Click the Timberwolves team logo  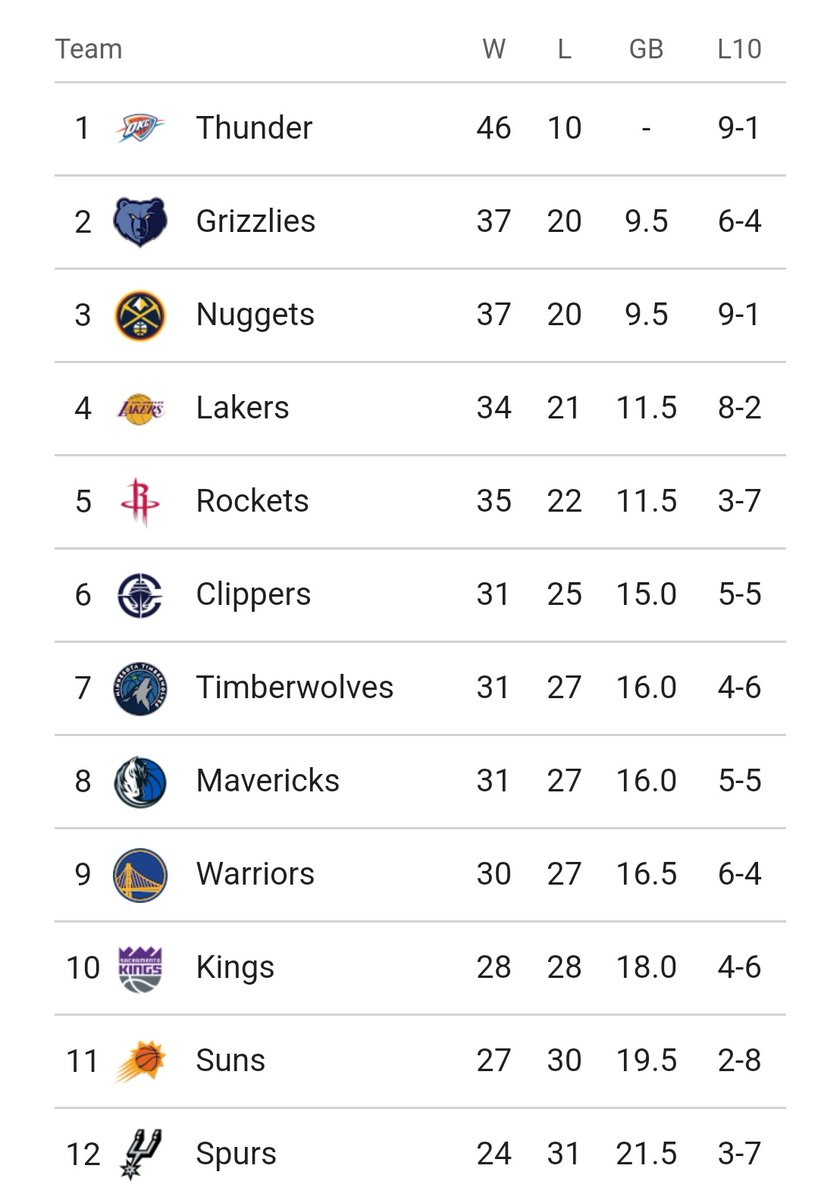[140, 688]
